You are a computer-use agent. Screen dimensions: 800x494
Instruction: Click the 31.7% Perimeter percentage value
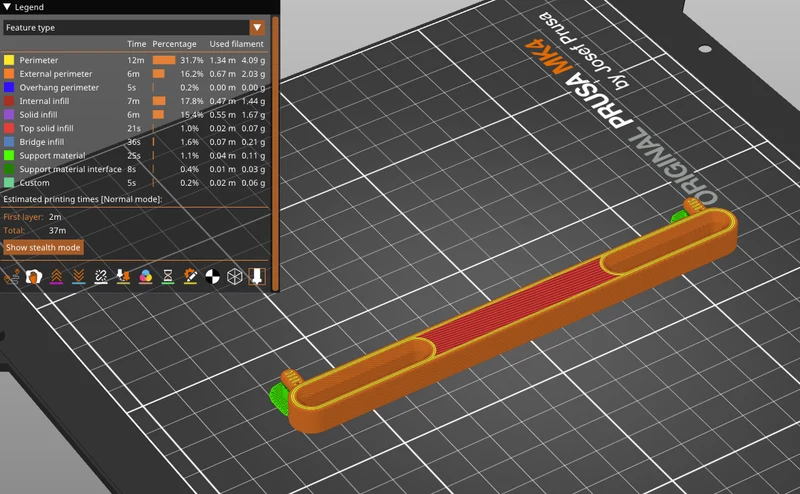pos(192,60)
